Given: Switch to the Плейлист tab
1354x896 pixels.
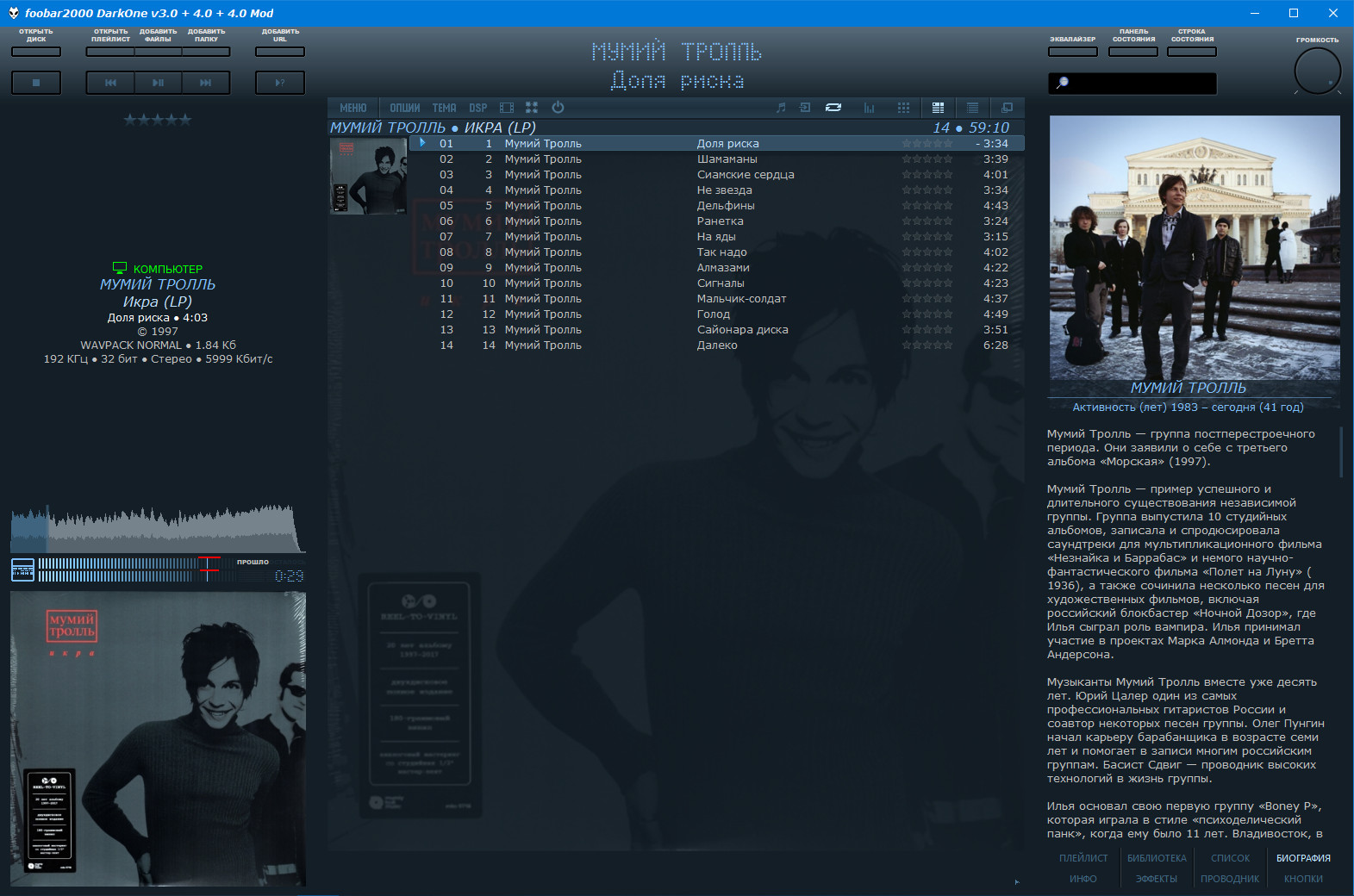Looking at the screenshot, I should tap(1083, 858).
